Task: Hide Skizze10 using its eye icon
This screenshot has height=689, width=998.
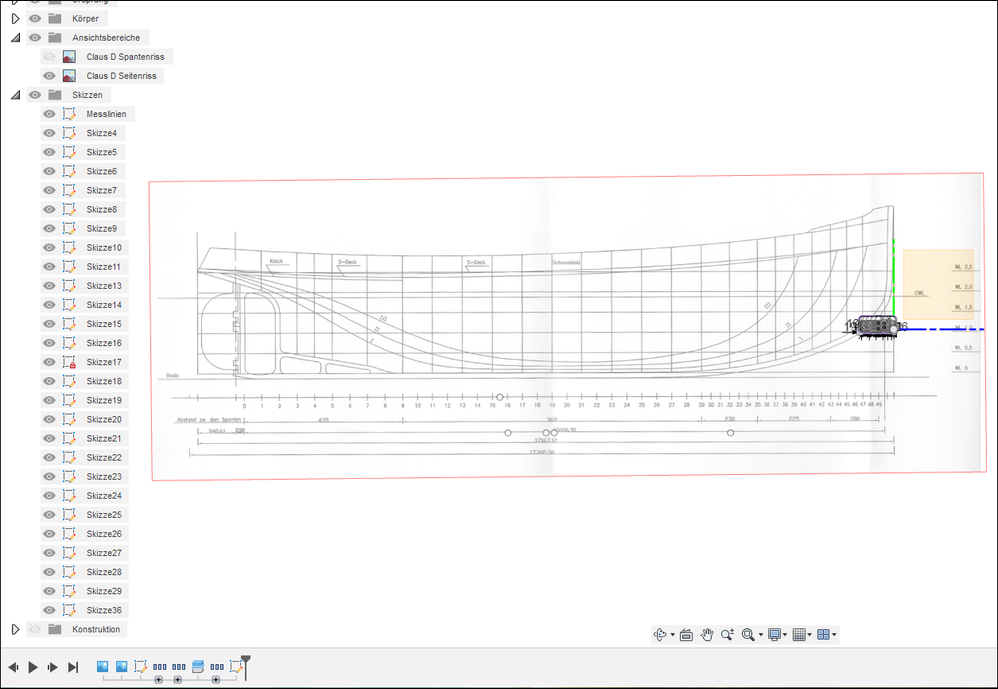Action: point(49,247)
